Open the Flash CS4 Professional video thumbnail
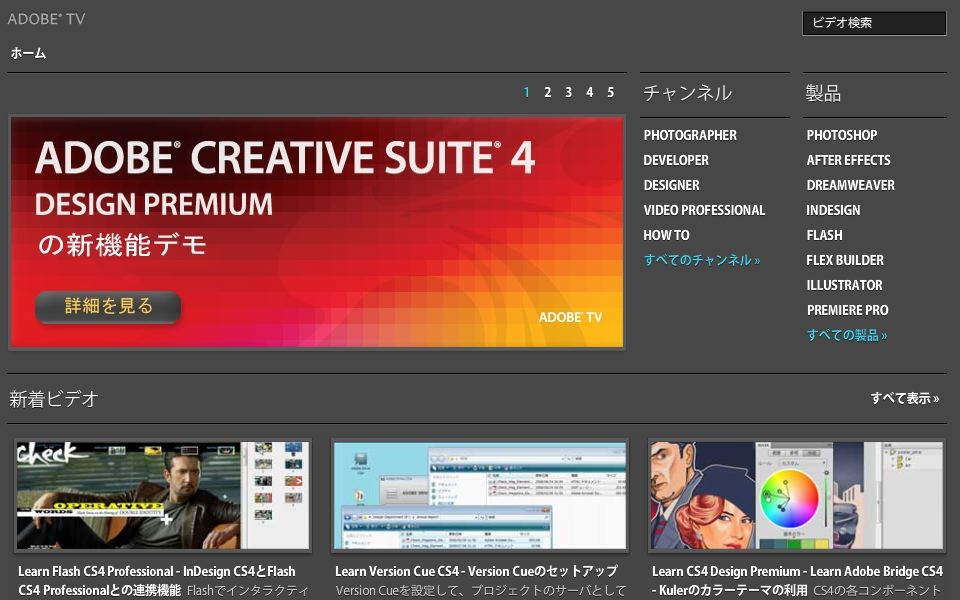The image size is (960, 600). tap(163, 495)
